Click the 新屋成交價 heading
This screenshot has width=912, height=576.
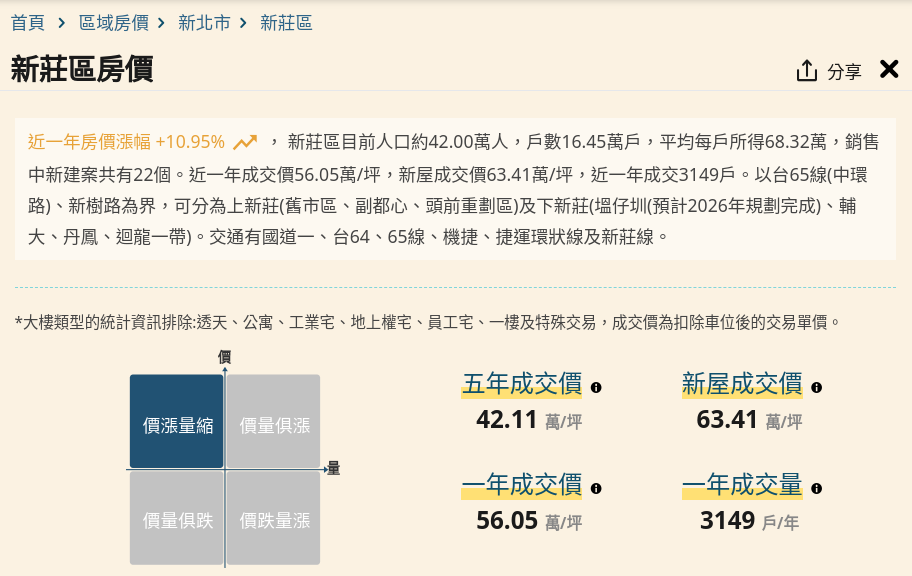(x=741, y=384)
